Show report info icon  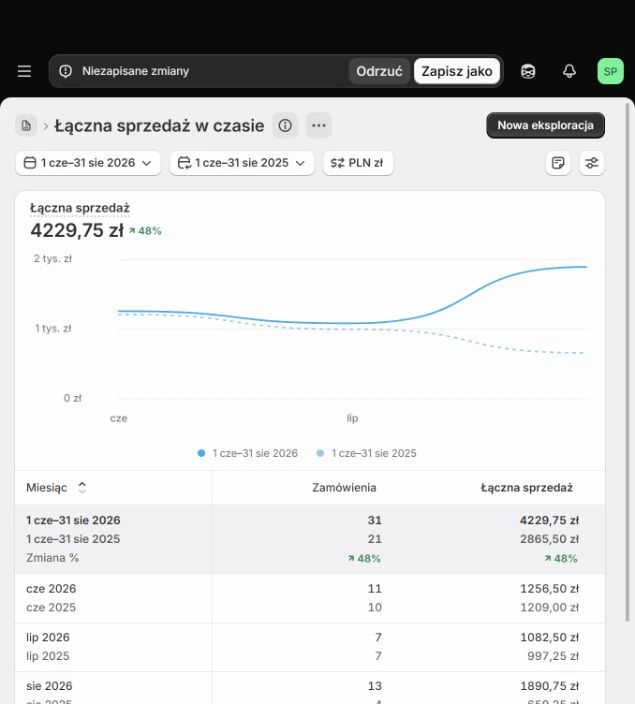(285, 125)
